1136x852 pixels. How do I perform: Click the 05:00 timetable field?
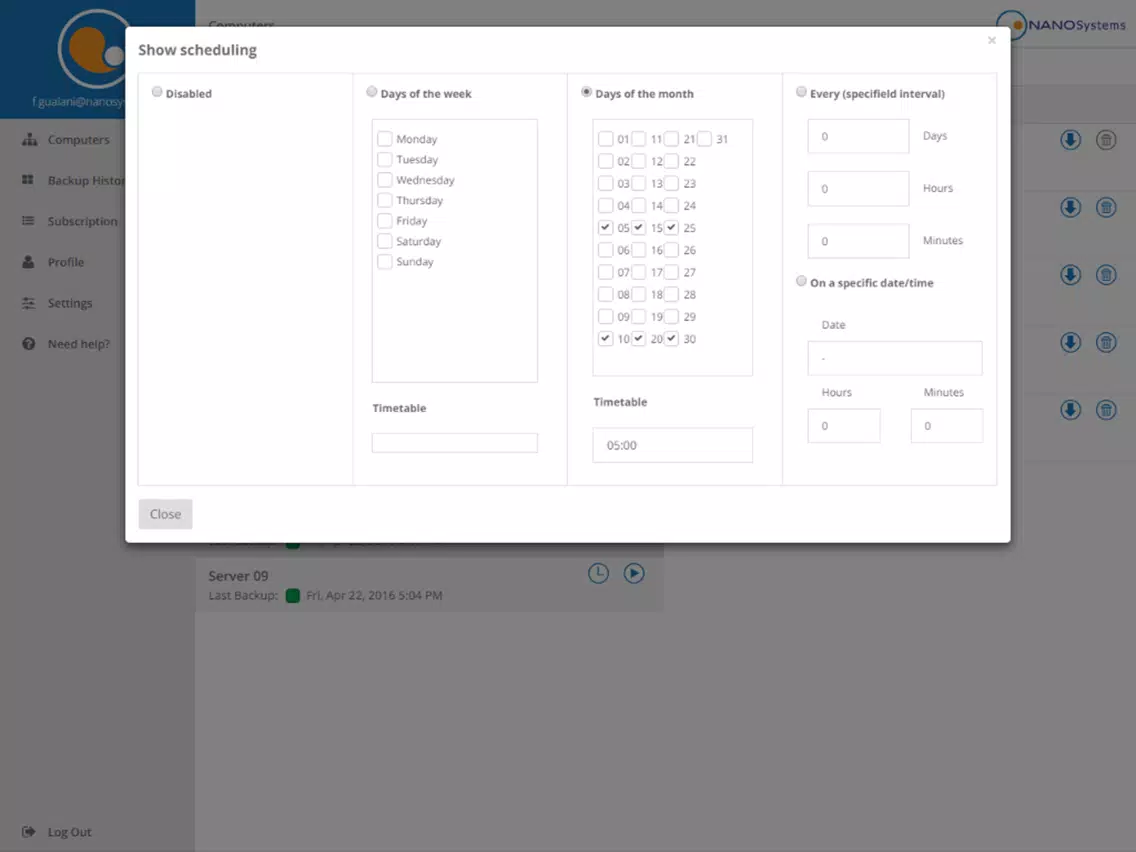pyautogui.click(x=672, y=445)
